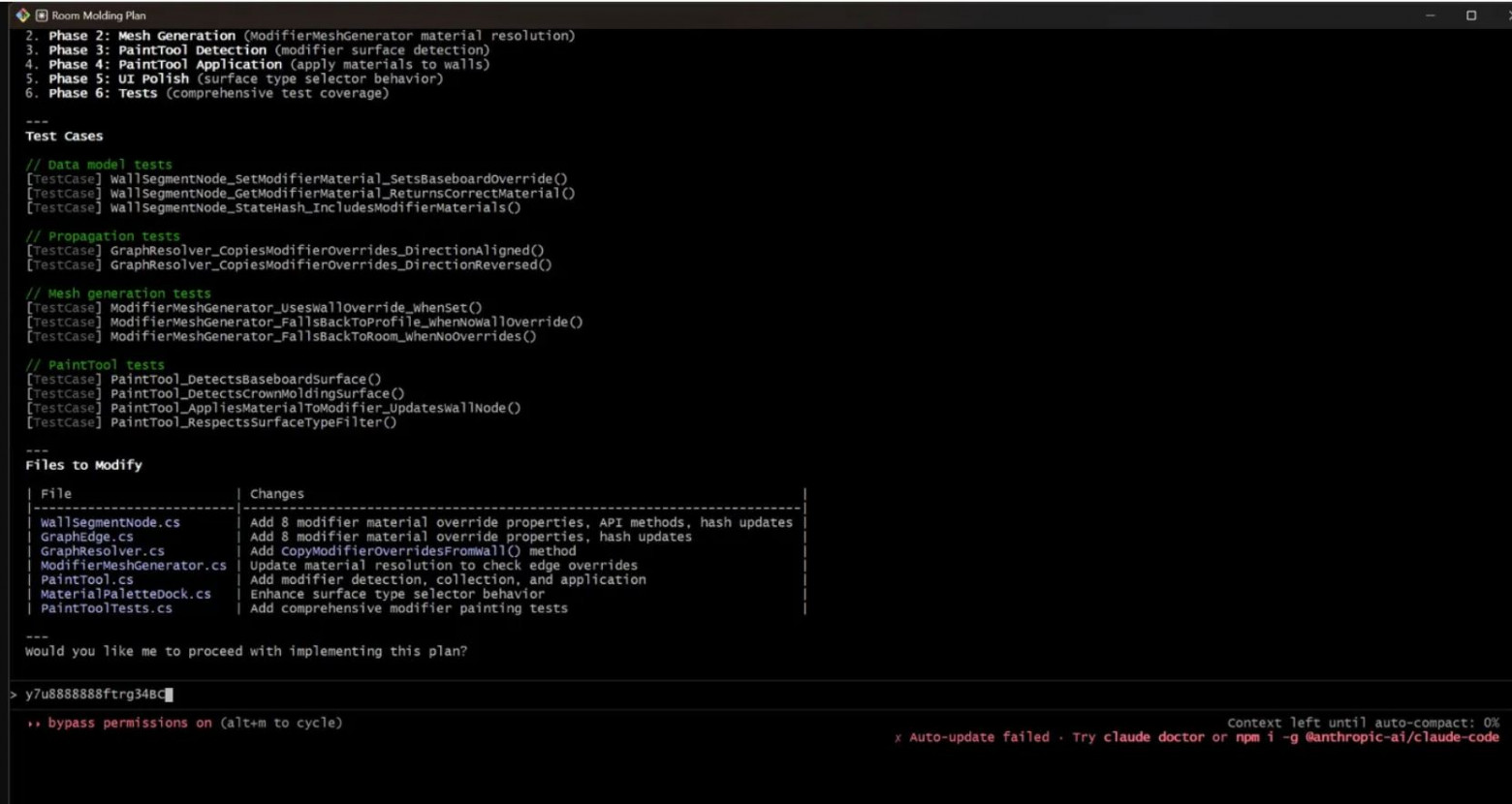
Task: Click 'Update material resolution to check edge overrides'
Action: tap(444, 566)
